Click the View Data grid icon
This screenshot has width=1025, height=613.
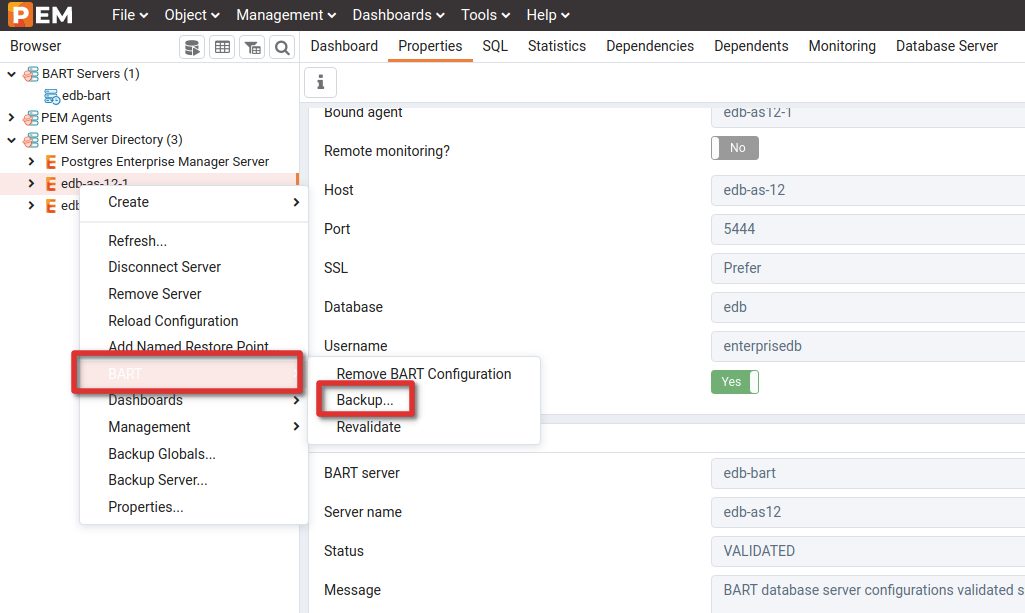222,48
